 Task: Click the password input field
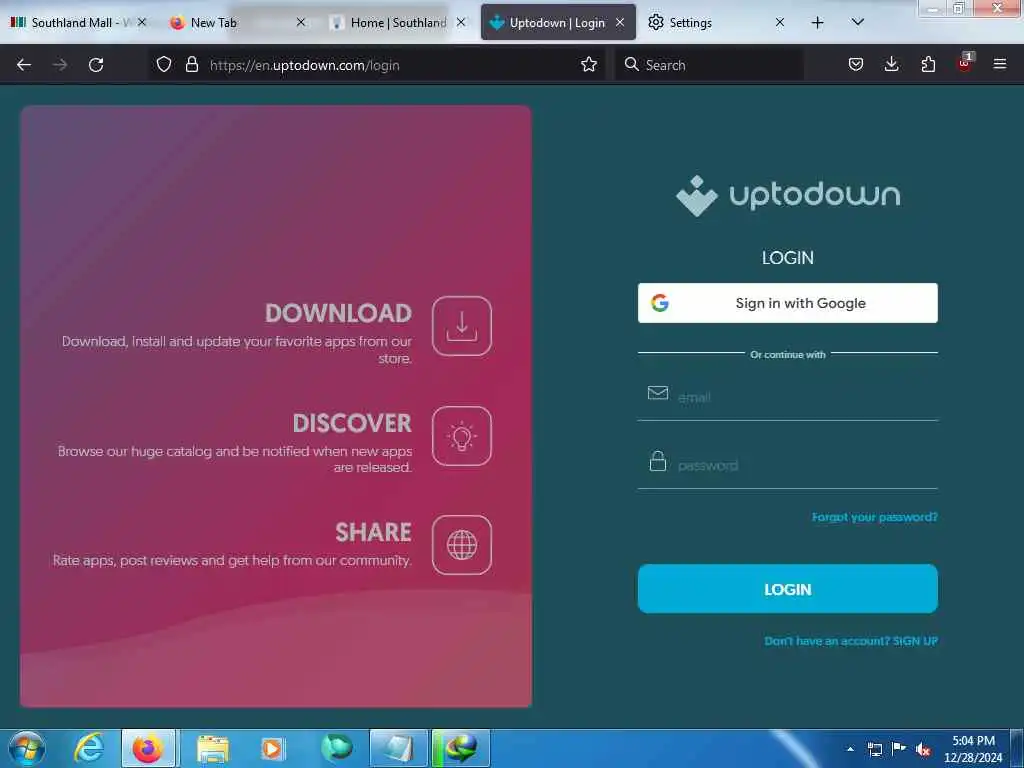click(x=788, y=465)
